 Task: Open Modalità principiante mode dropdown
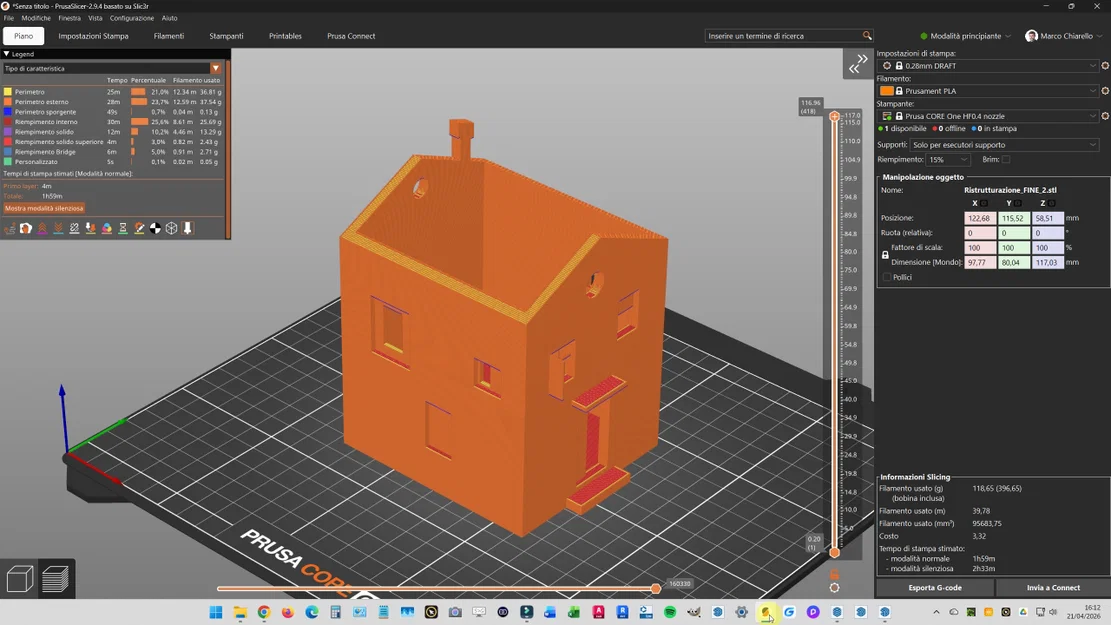(x=965, y=35)
